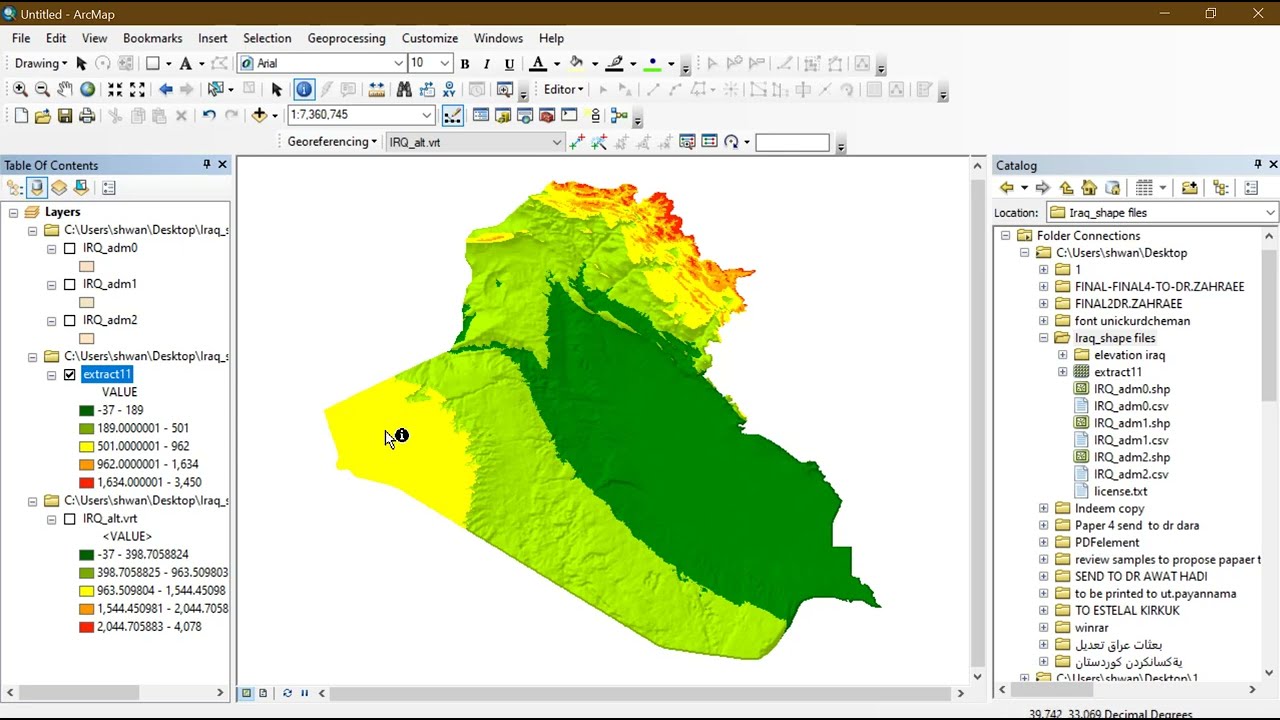Select the Zoom Out tool
Viewport: 1280px width, 720px height.
coord(42,89)
